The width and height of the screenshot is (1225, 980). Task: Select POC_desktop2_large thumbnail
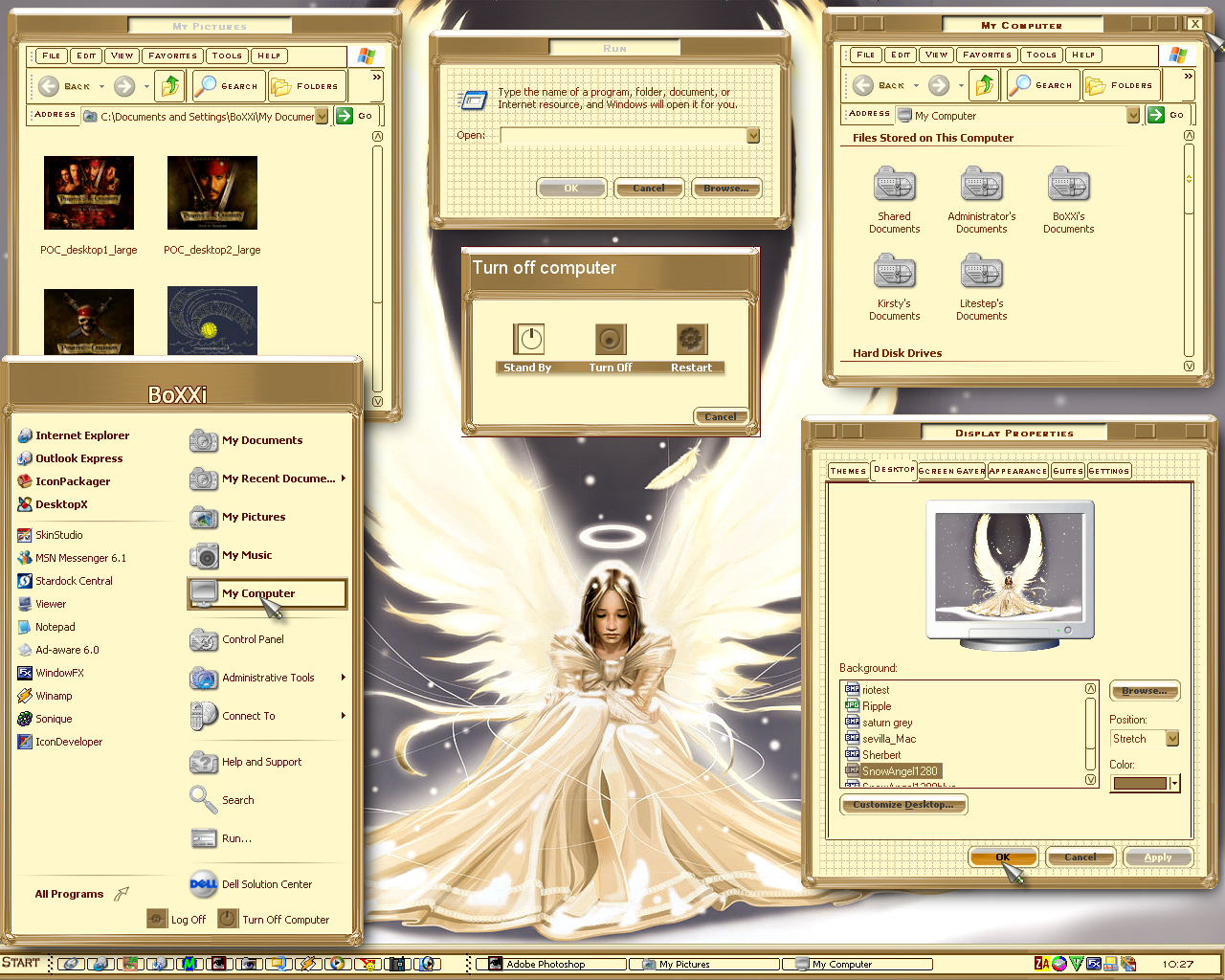pos(212,193)
